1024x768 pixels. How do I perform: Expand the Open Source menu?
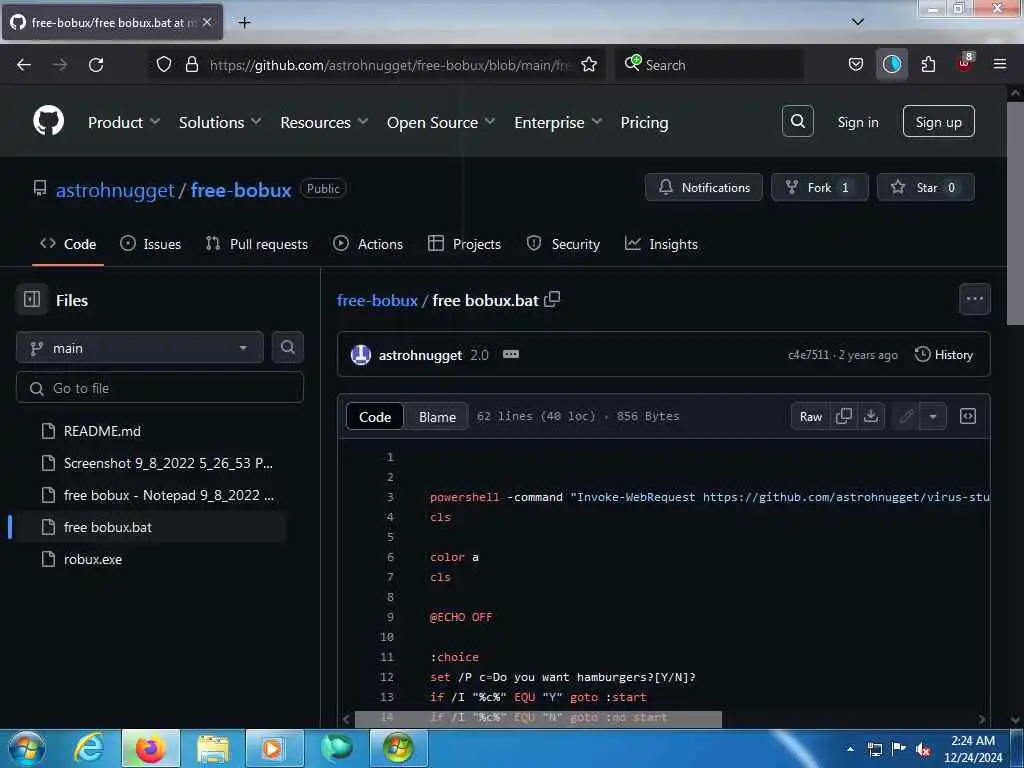coord(441,122)
